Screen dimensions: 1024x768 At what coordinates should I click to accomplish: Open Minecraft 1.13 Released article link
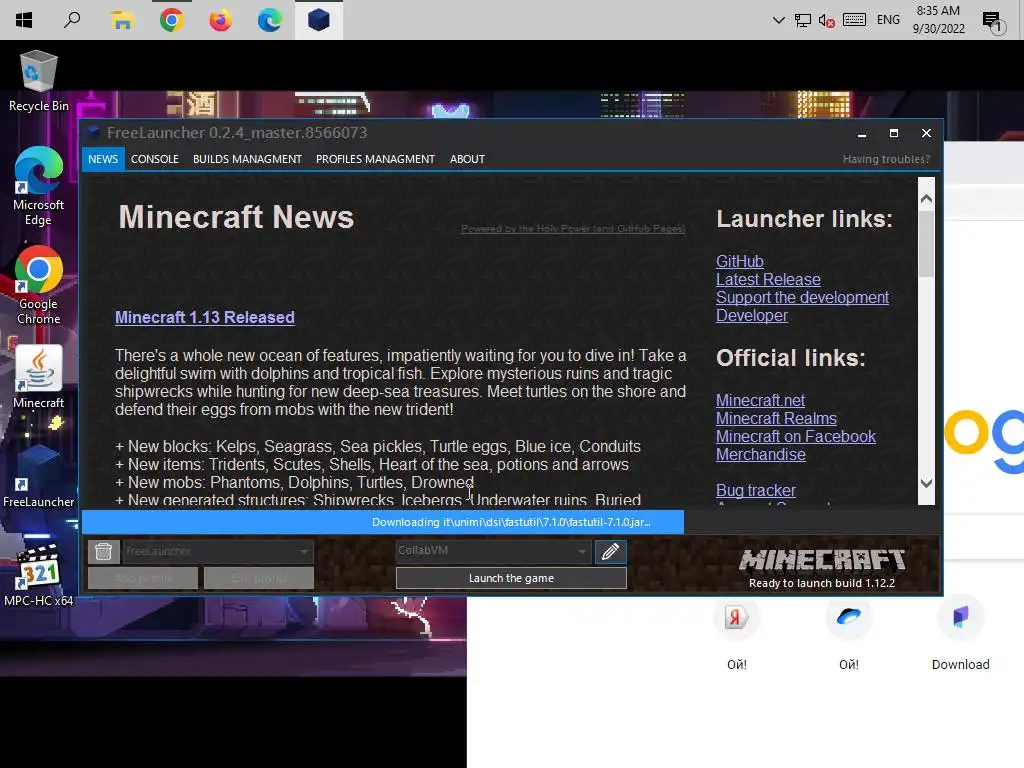(204, 317)
